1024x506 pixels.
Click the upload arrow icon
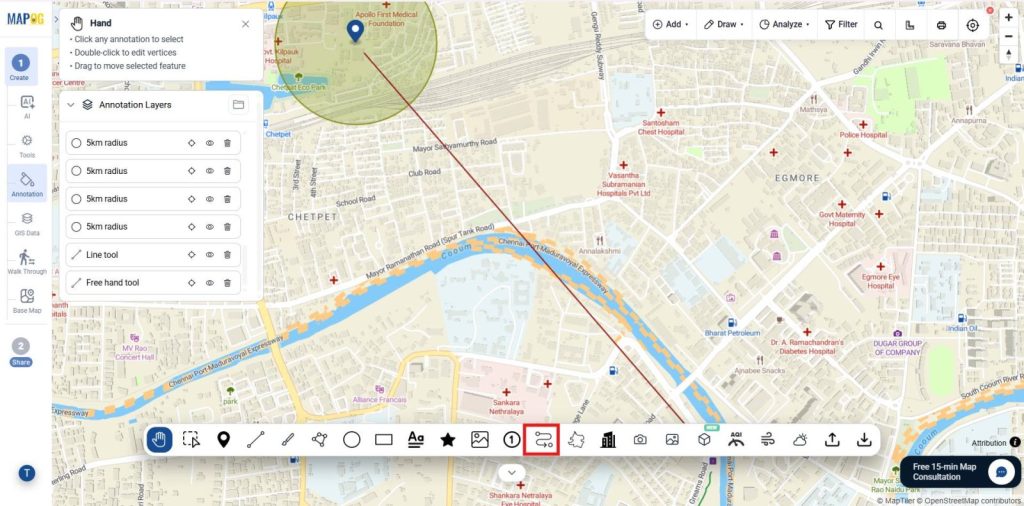pos(832,439)
